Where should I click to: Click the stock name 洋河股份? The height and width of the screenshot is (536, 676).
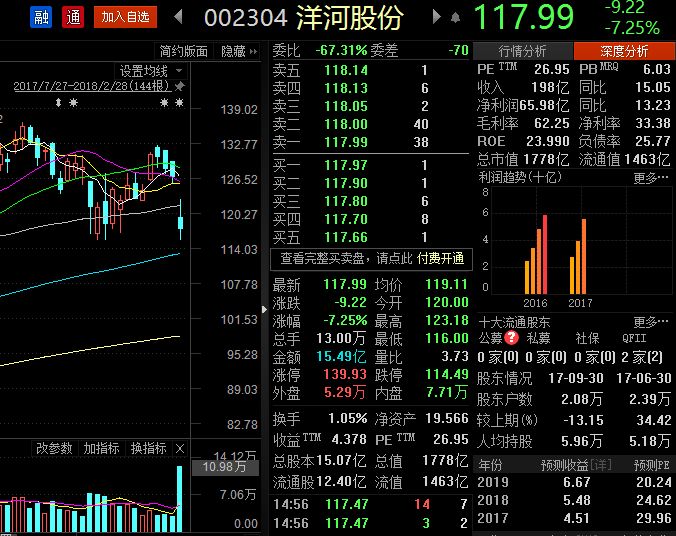coord(350,18)
